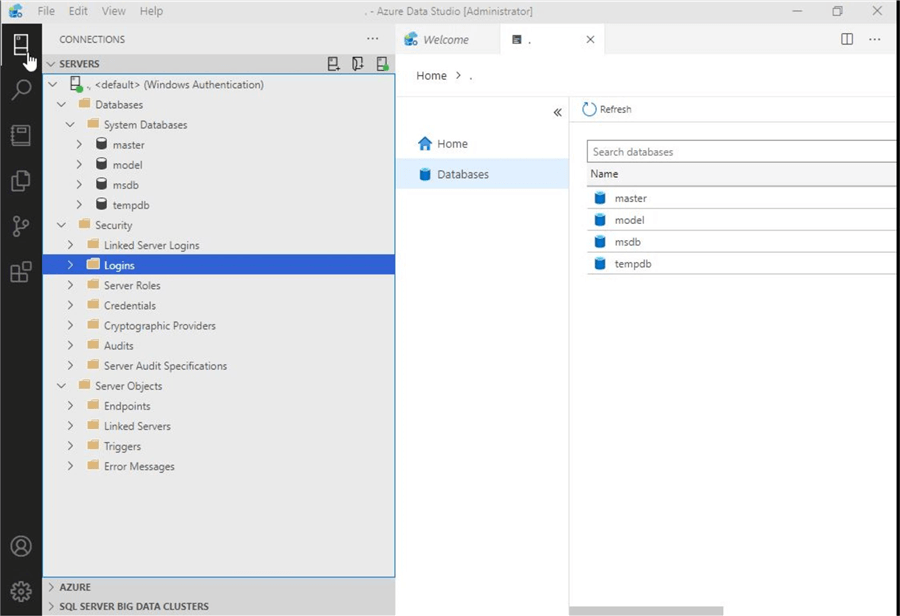This screenshot has height=616, width=900.
Task: Open the Accounts icon
Action: pyautogui.click(x=21, y=546)
